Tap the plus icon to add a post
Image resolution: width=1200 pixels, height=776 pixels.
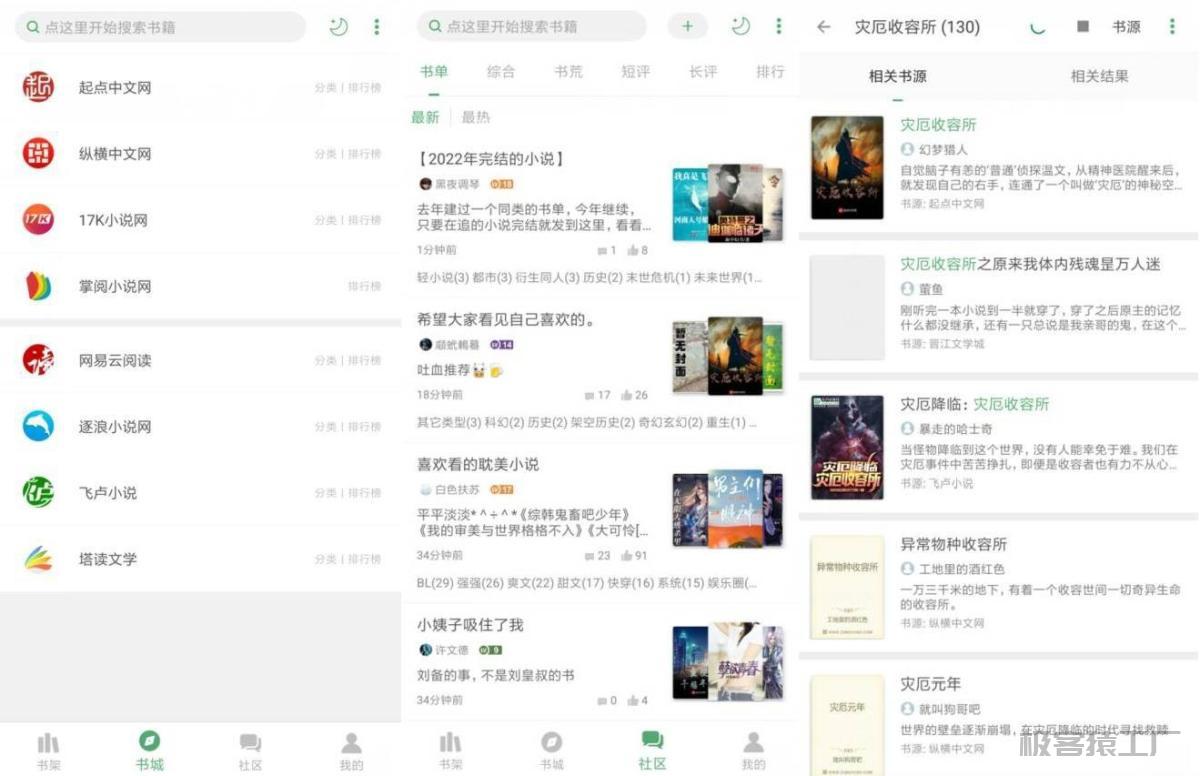tap(687, 27)
